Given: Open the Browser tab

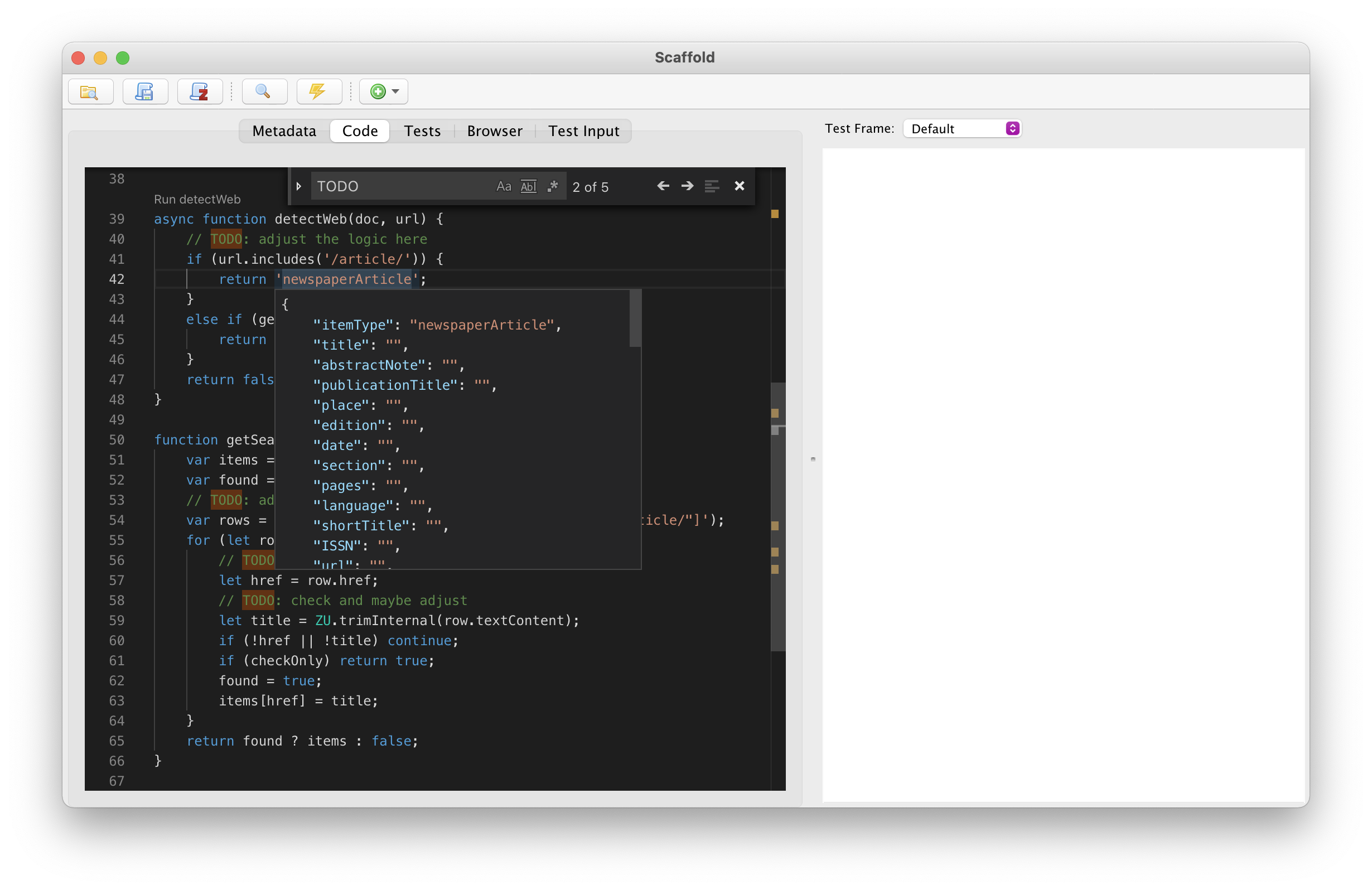Looking at the screenshot, I should [x=494, y=131].
